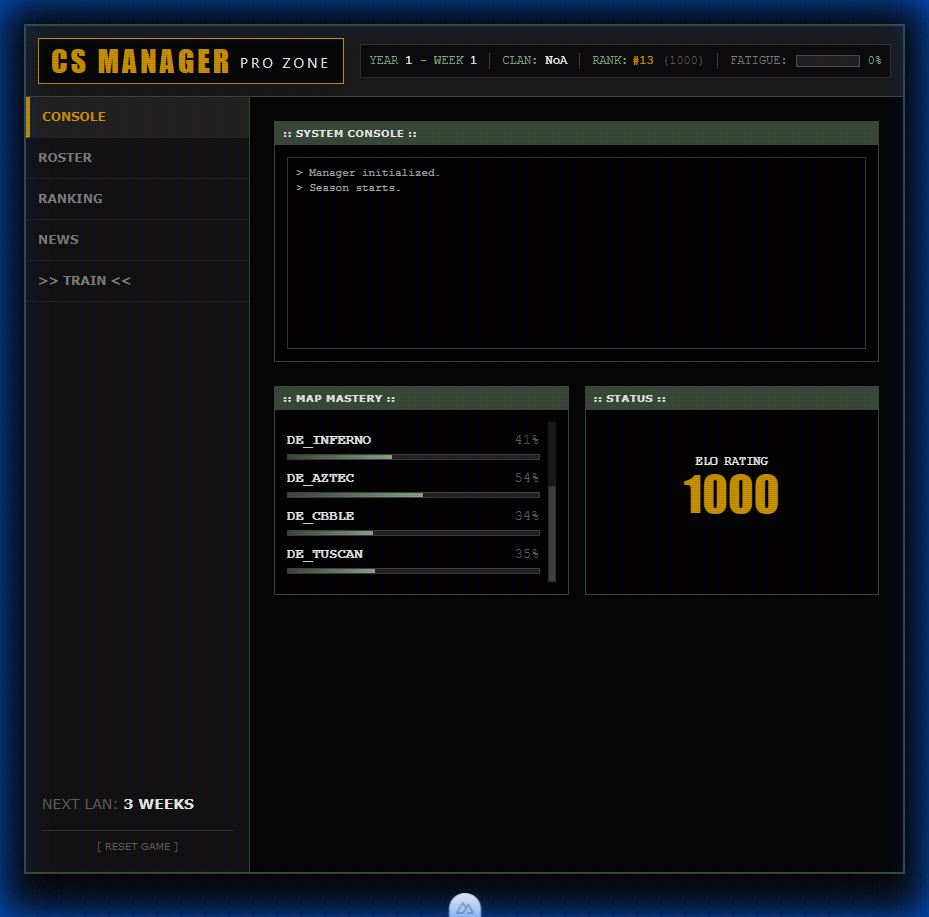The height and width of the screenshot is (917, 929).
Task: Start training via the TRAIN menu entry
Action: 84,280
